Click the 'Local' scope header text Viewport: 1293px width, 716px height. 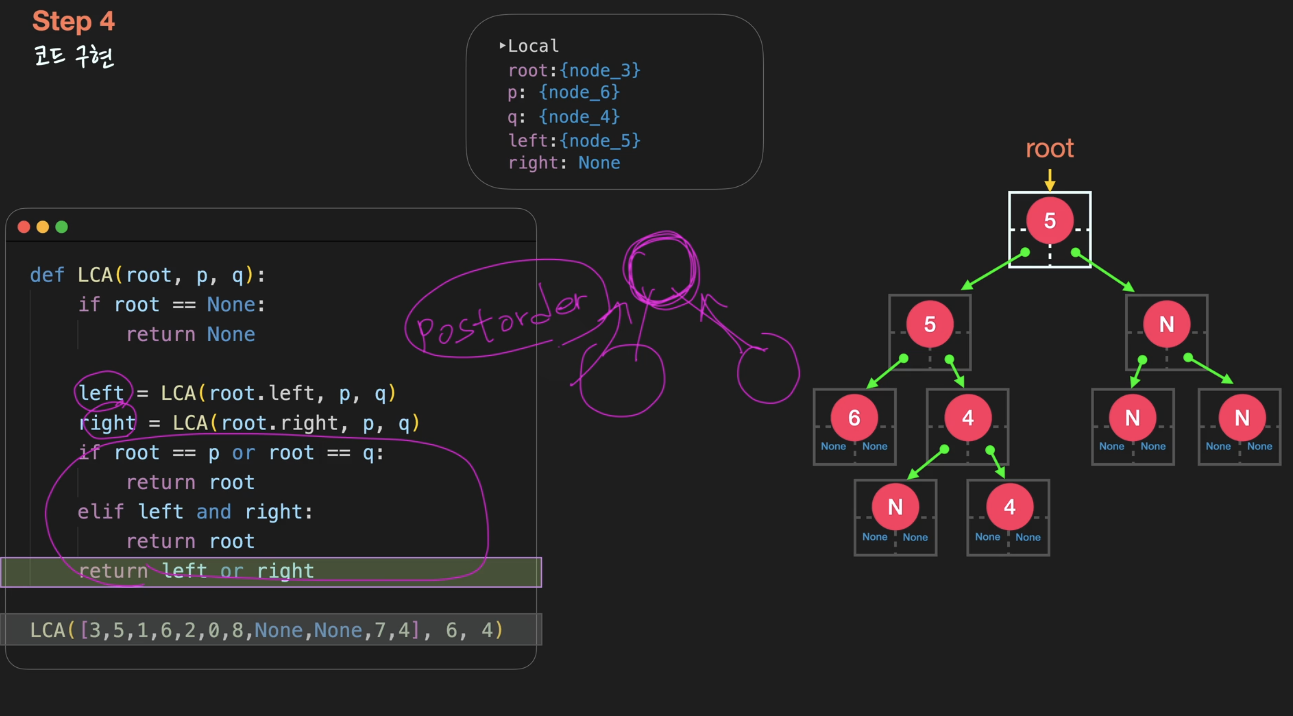(534, 46)
